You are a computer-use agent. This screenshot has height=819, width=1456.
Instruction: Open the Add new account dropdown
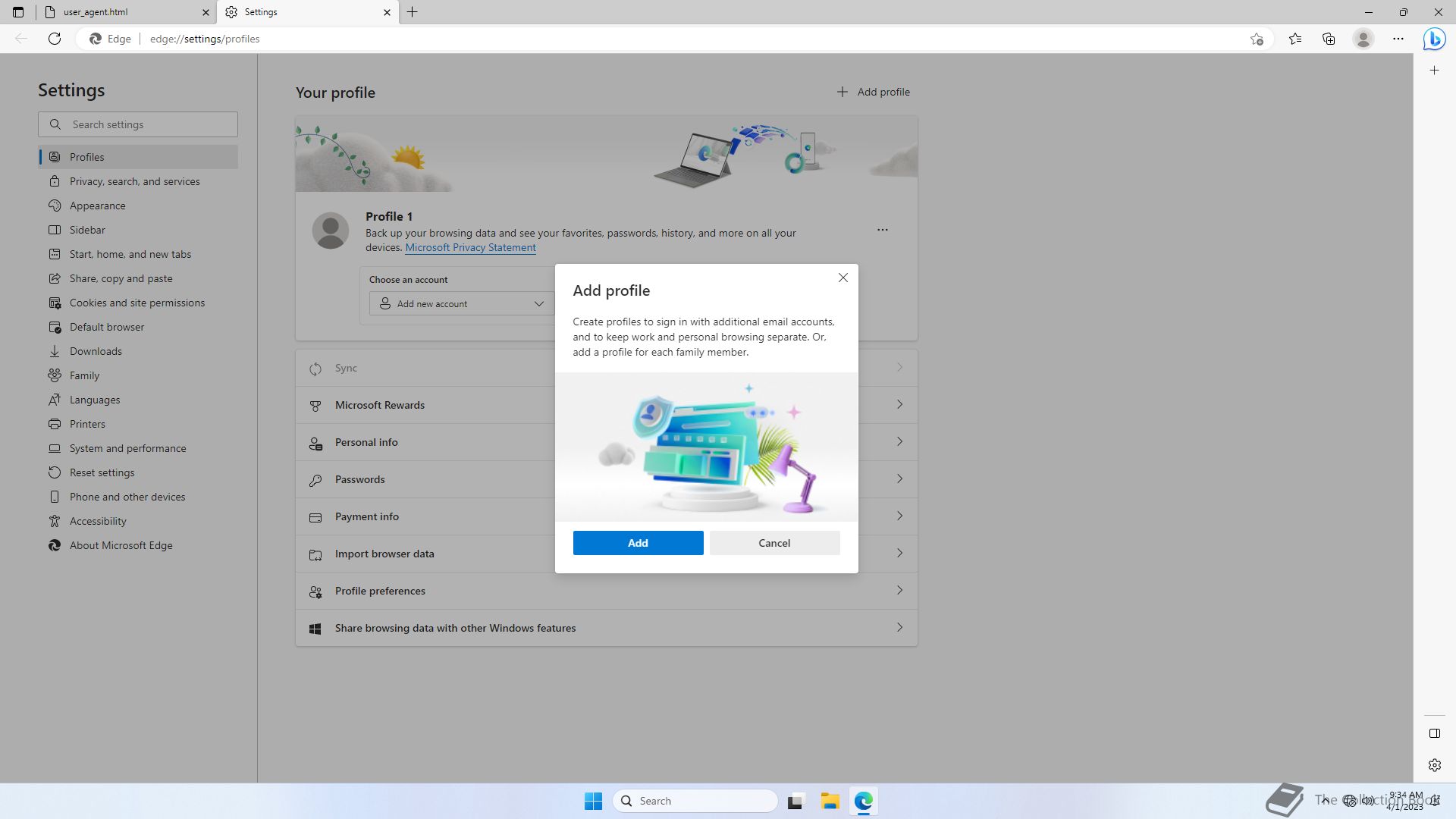click(x=462, y=303)
